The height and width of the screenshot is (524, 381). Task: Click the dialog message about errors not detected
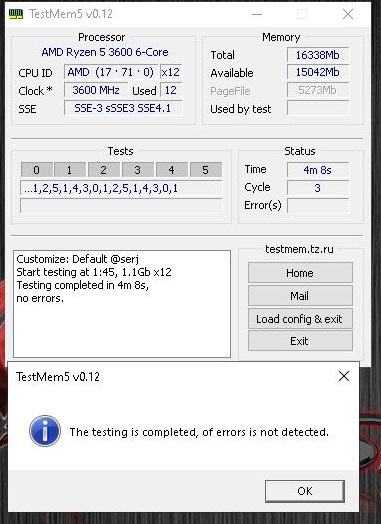click(199, 432)
